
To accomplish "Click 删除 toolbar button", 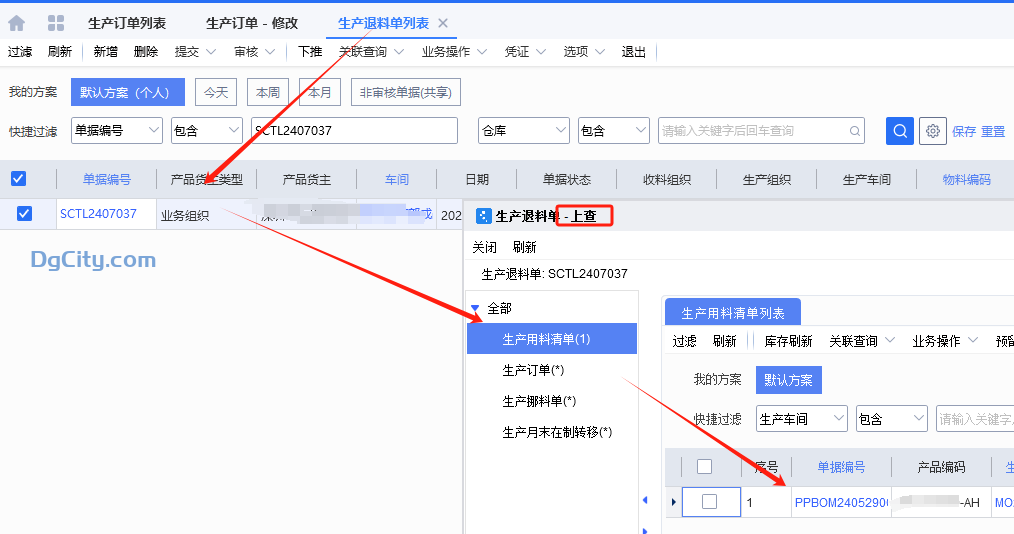I will click(x=146, y=52).
